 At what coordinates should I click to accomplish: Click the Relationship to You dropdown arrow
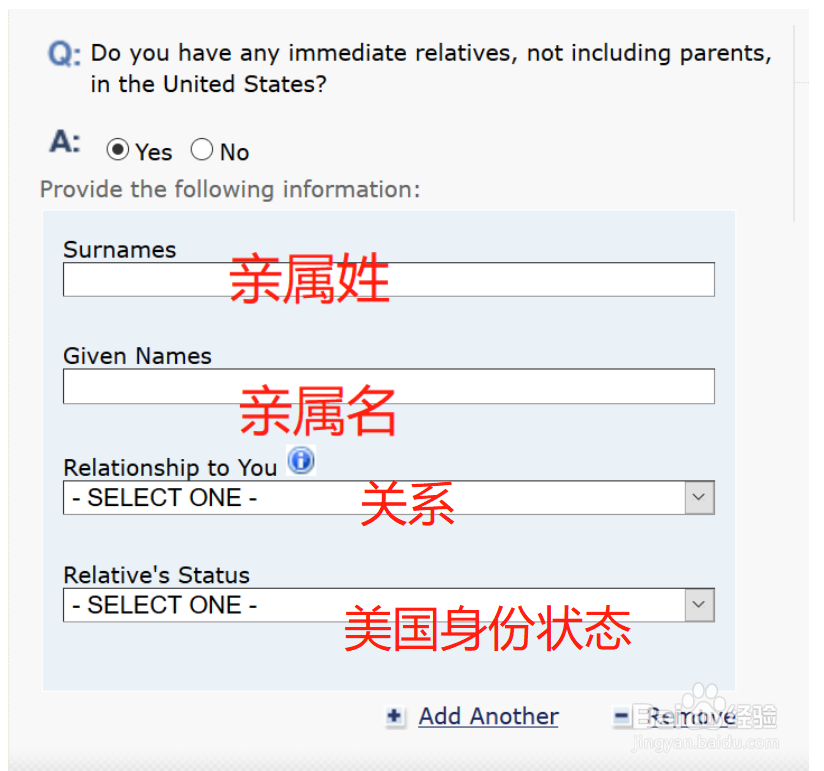pos(700,497)
